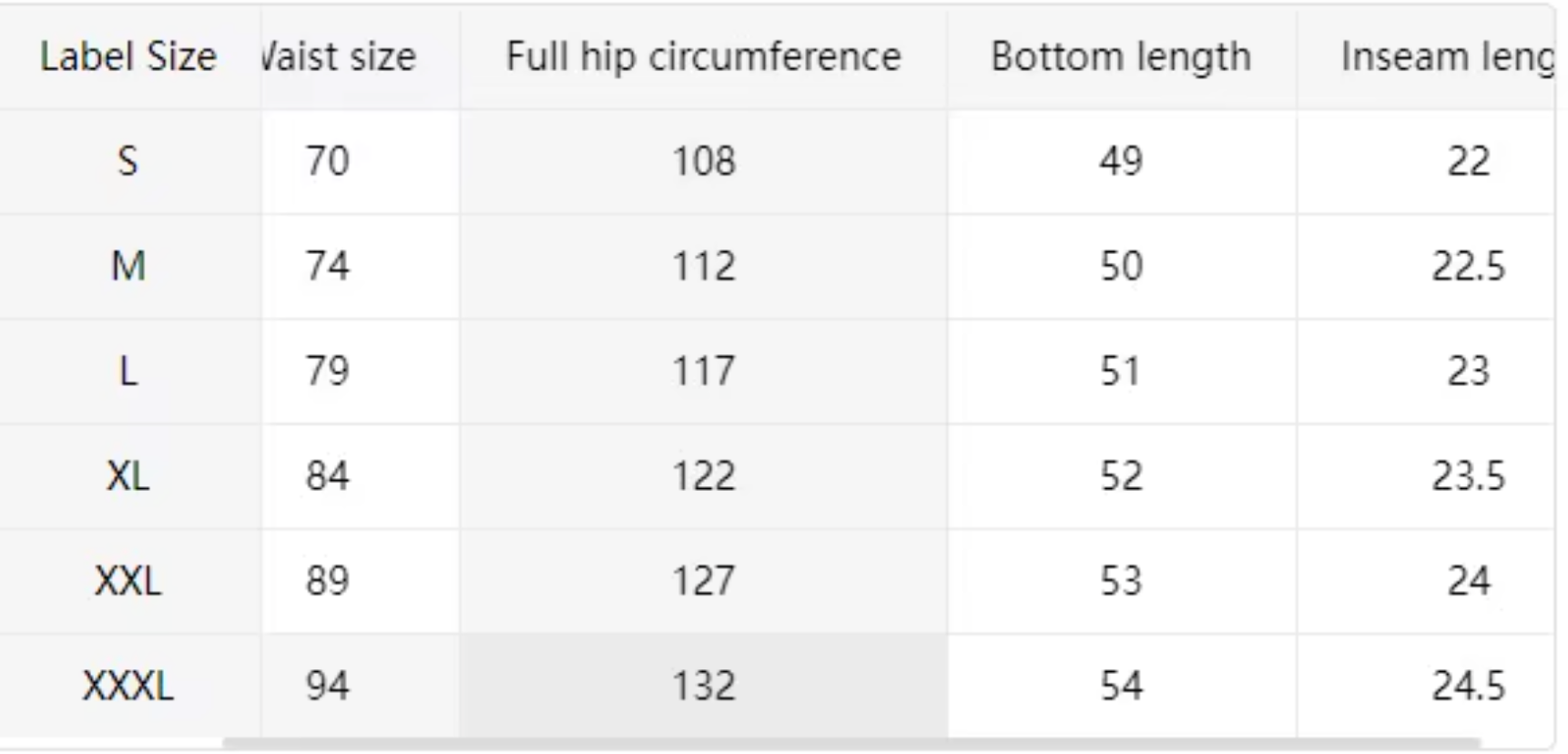Screen dimensions: 1568x754
Task: Click inseam length value 23.5
Action: coord(1468,476)
